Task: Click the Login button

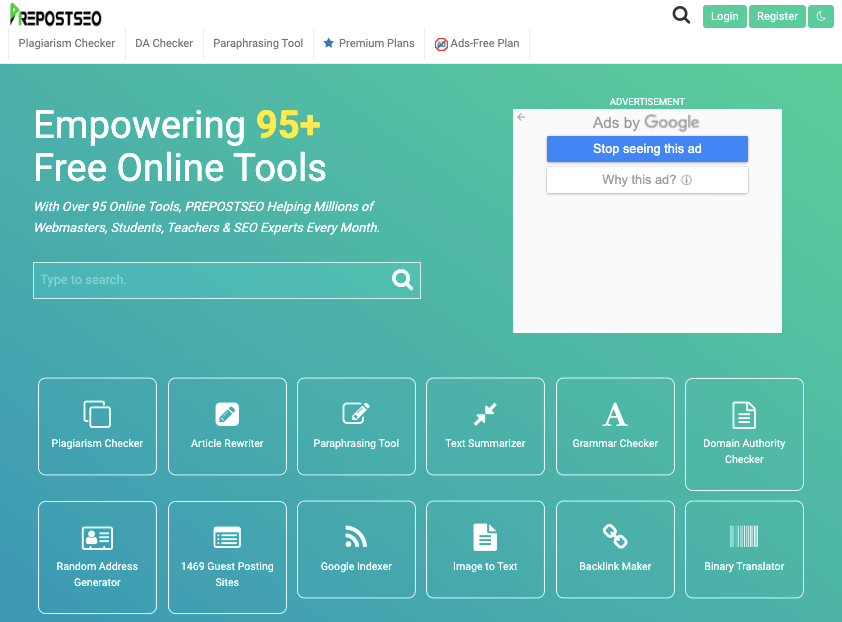Action: coord(724,17)
